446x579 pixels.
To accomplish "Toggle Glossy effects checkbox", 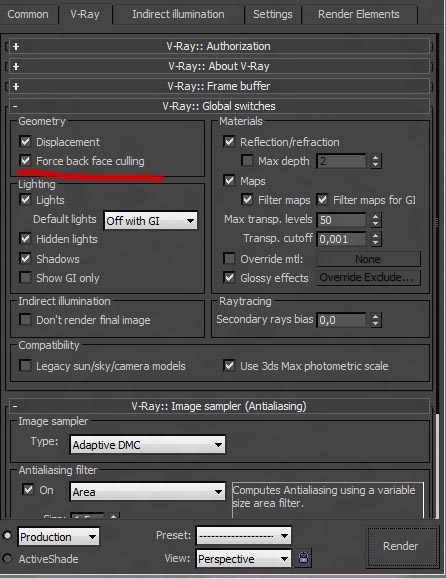I will coord(229,278).
